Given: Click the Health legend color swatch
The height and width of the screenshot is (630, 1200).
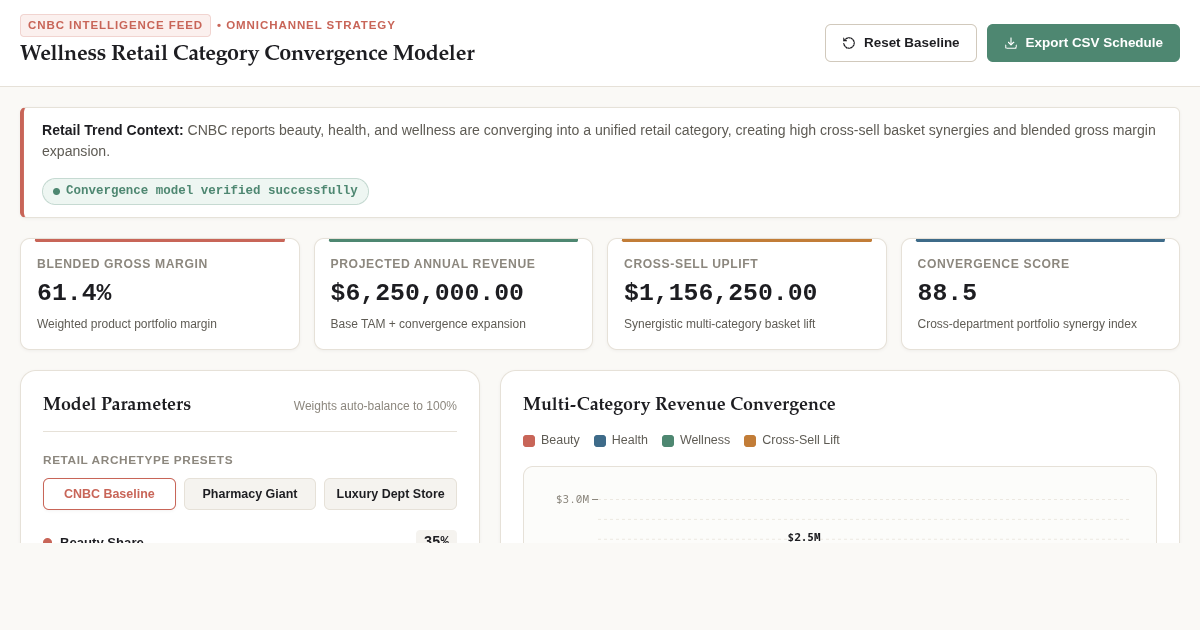Looking at the screenshot, I should pyautogui.click(x=600, y=441).
